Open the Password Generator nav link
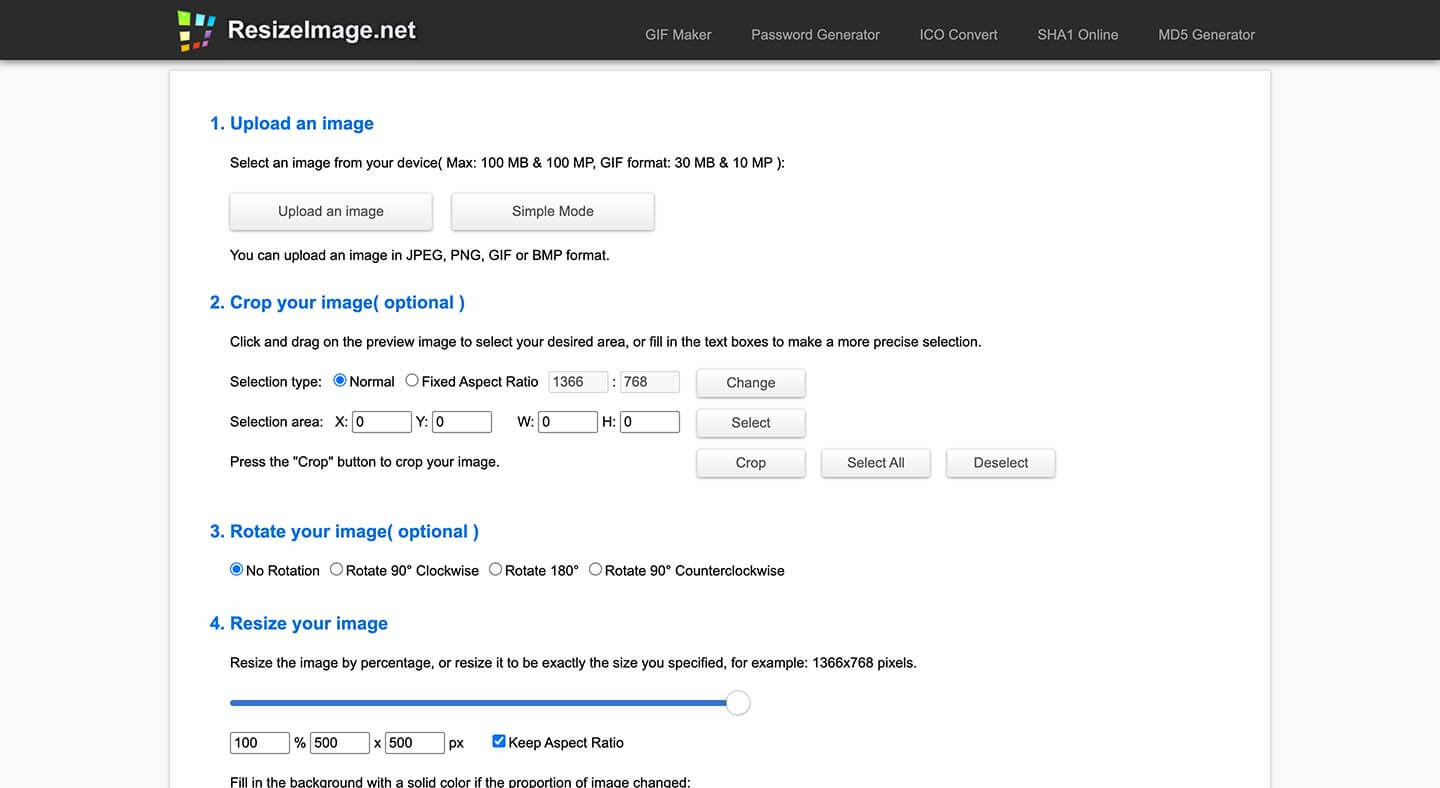The height and width of the screenshot is (788, 1440). 815,34
